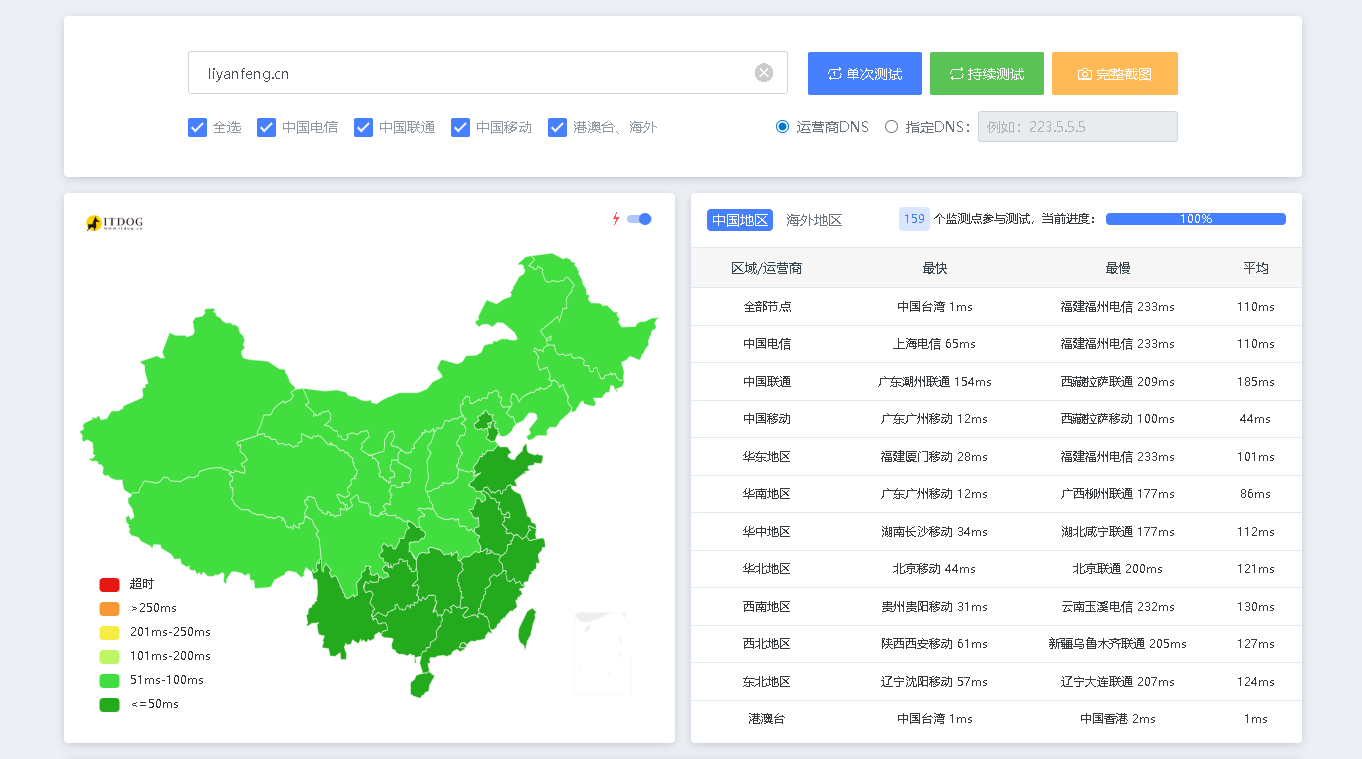Select the 指定DNS radio button

[x=891, y=126]
